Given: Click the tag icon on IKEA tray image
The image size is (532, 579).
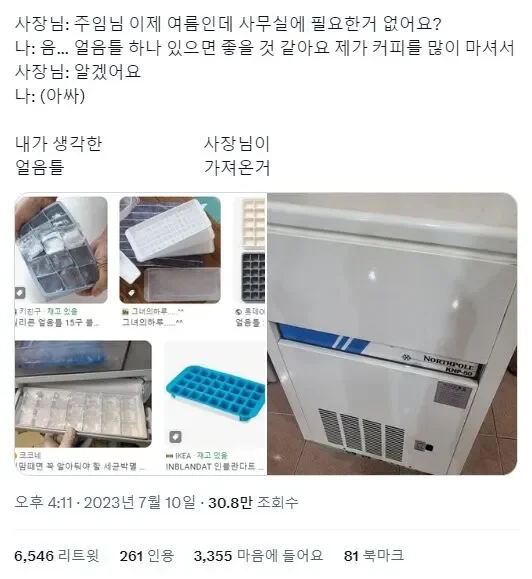Looking at the screenshot, I should click(x=175, y=437).
